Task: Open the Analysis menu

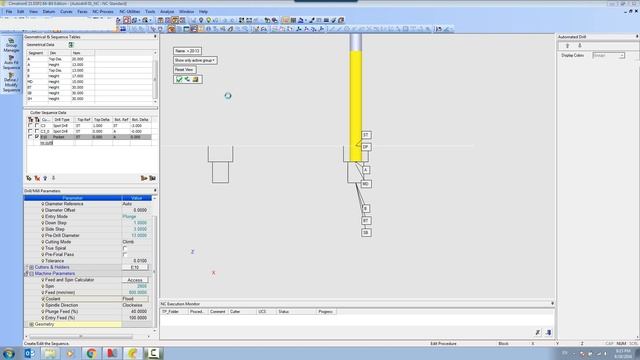Action: [x=167, y=11]
